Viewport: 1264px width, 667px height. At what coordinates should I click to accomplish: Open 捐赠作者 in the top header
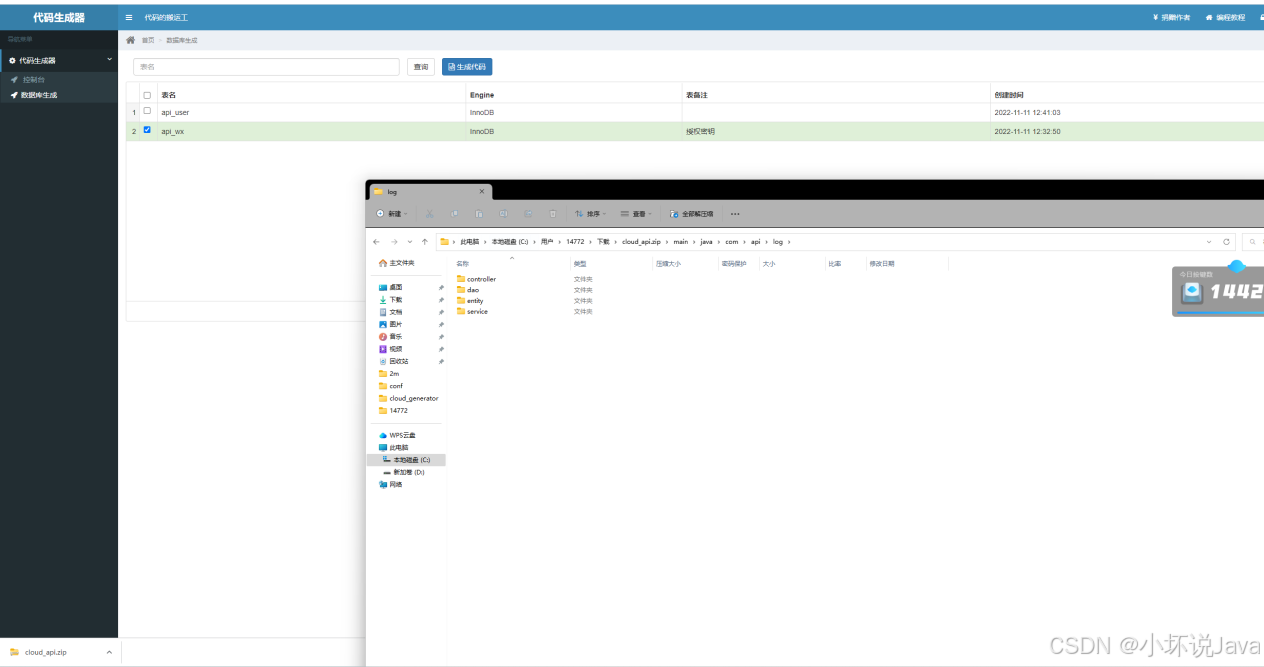(1172, 17)
